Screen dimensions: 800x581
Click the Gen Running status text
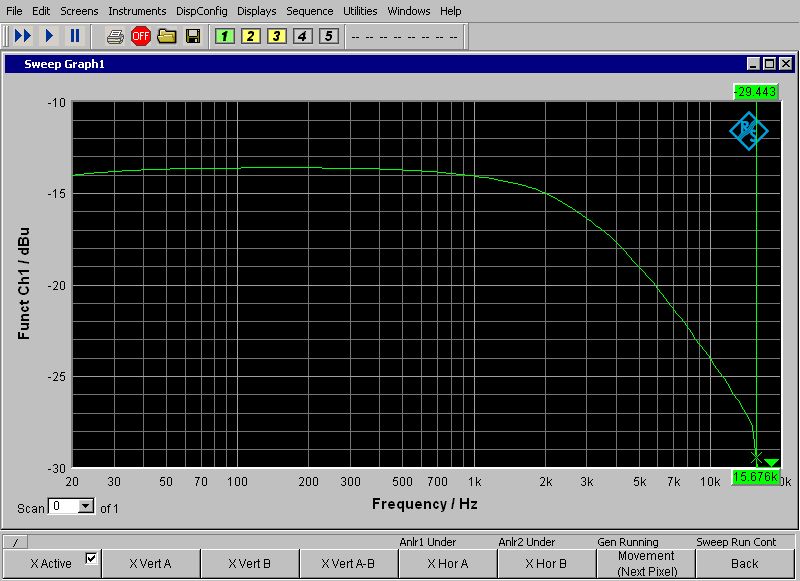[628, 542]
